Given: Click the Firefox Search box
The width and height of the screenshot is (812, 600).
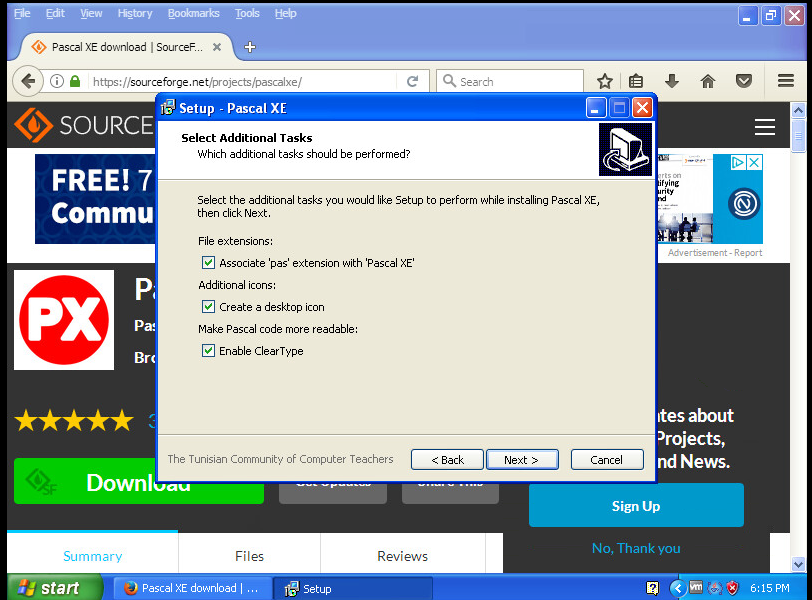Looking at the screenshot, I should [510, 81].
